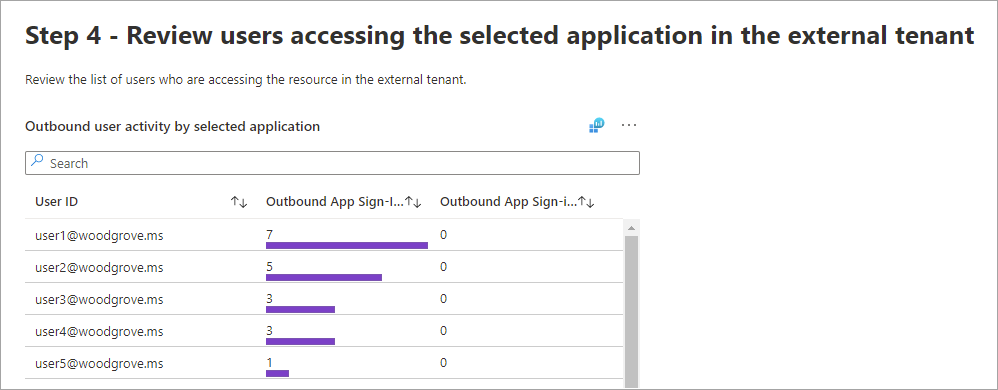Click the purple bar showing 5 sign-ins
Image resolution: width=998 pixels, height=390 pixels.
coord(324,277)
